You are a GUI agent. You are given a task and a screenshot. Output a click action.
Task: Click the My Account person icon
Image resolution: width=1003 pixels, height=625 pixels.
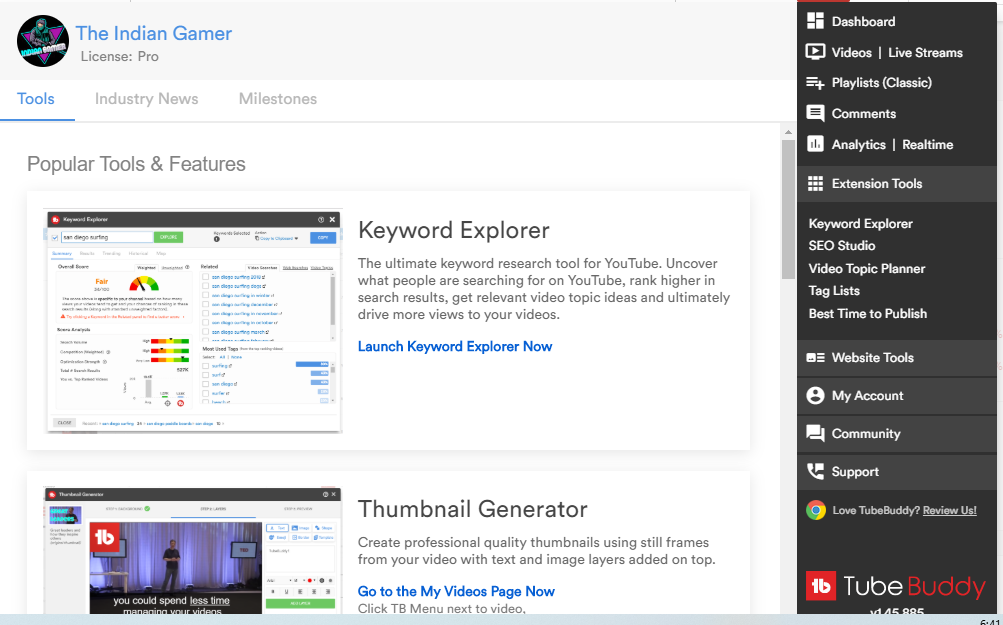(x=815, y=395)
